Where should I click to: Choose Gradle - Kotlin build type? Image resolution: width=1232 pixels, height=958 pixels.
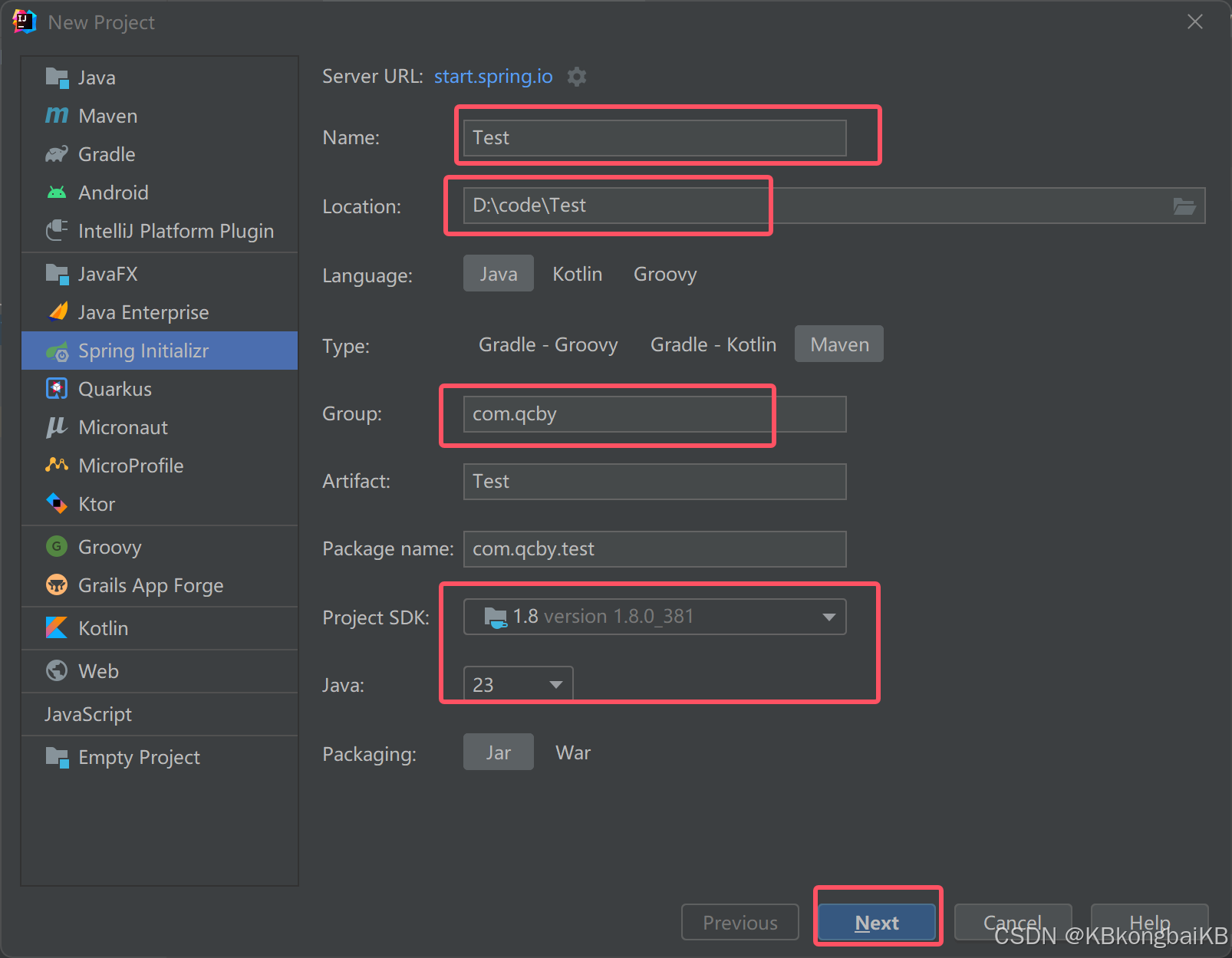[x=713, y=344]
